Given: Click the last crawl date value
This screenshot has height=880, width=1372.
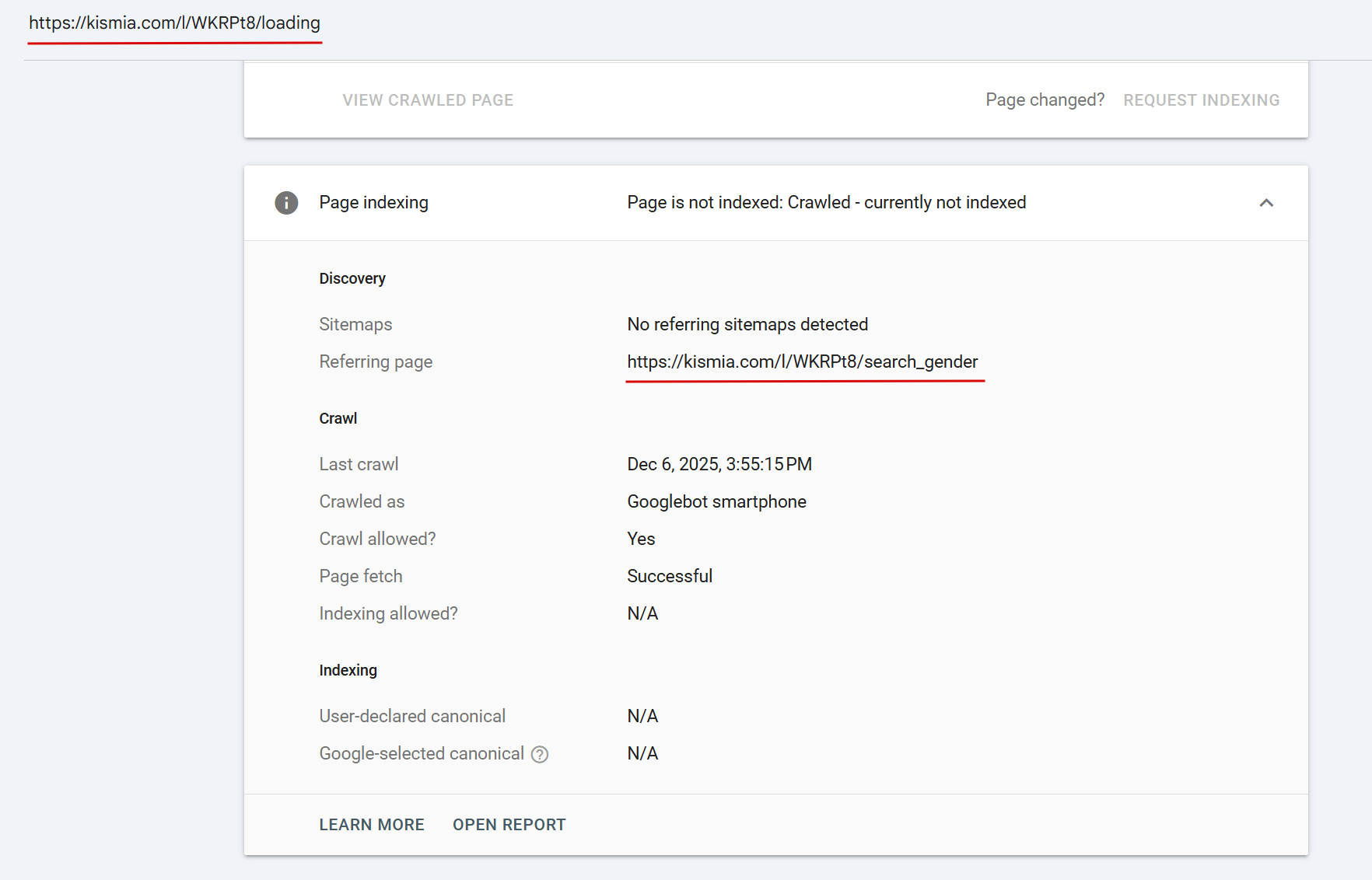Looking at the screenshot, I should 719,465.
